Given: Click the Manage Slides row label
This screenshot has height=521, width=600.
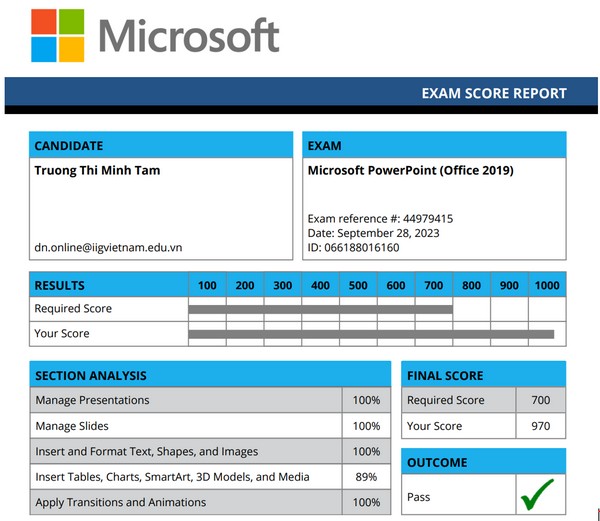Looking at the screenshot, I should click(72, 426).
